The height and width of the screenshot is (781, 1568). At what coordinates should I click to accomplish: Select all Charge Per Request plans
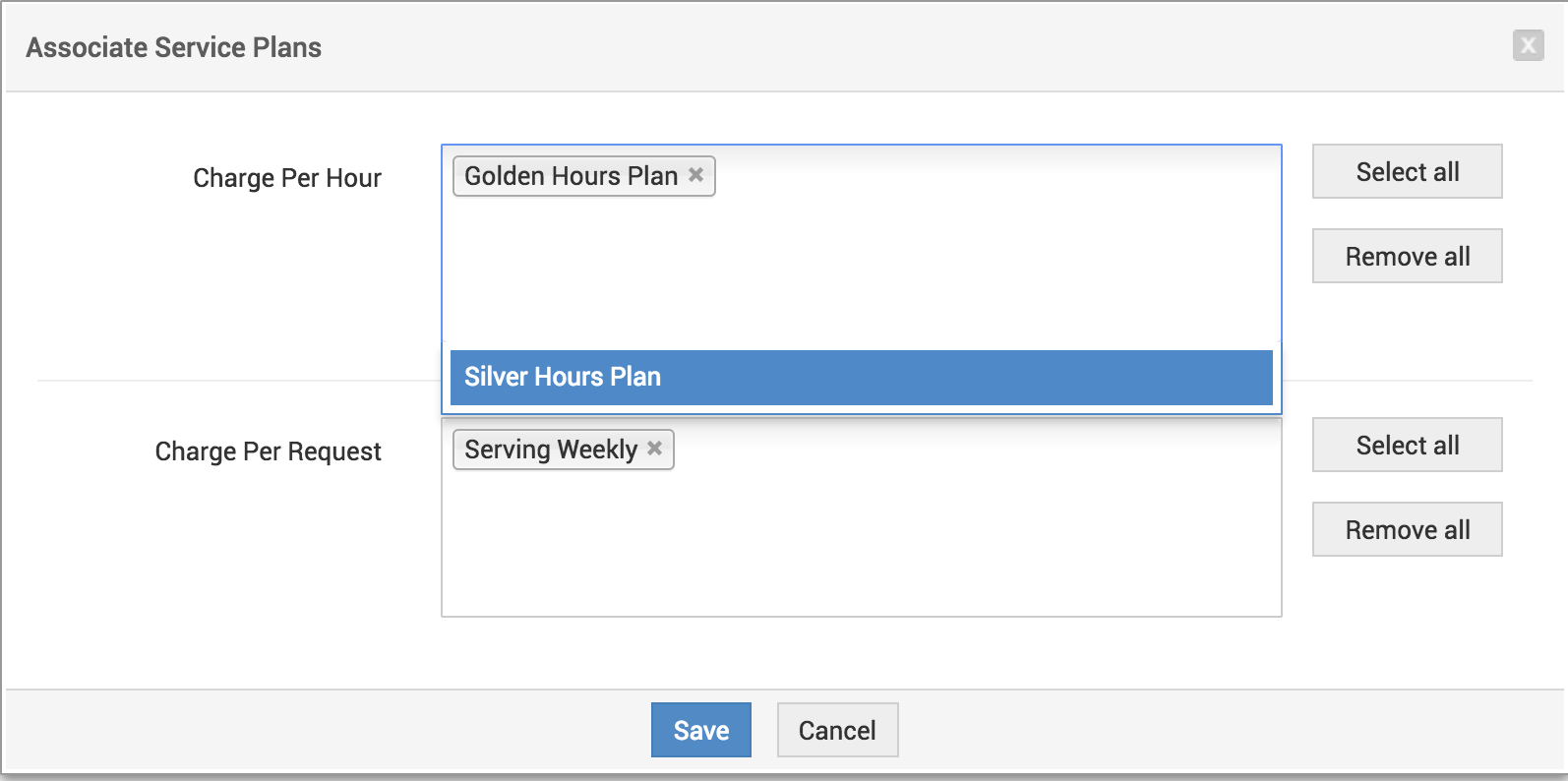pos(1407,445)
